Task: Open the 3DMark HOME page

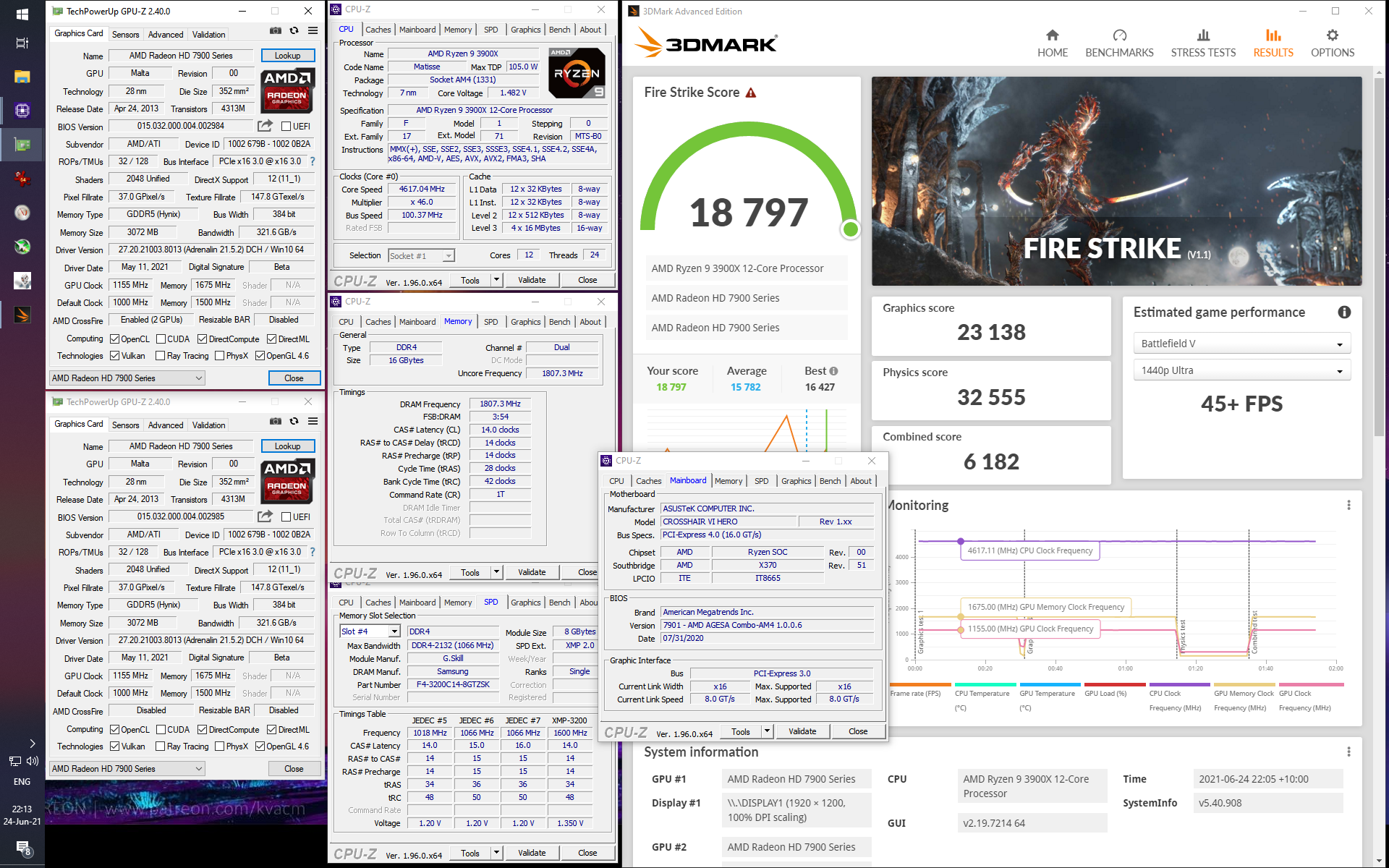Action: pyautogui.click(x=1052, y=43)
